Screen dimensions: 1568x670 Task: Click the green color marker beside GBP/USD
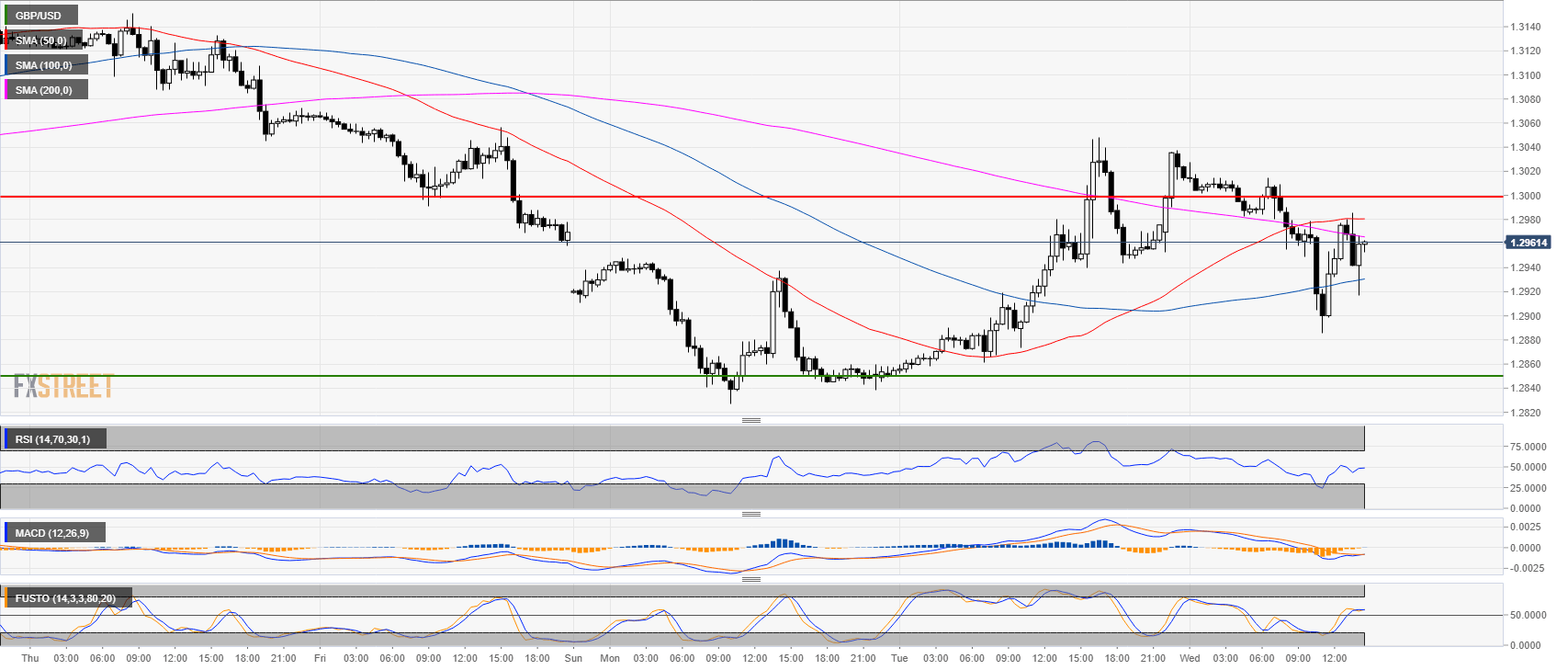(6, 16)
